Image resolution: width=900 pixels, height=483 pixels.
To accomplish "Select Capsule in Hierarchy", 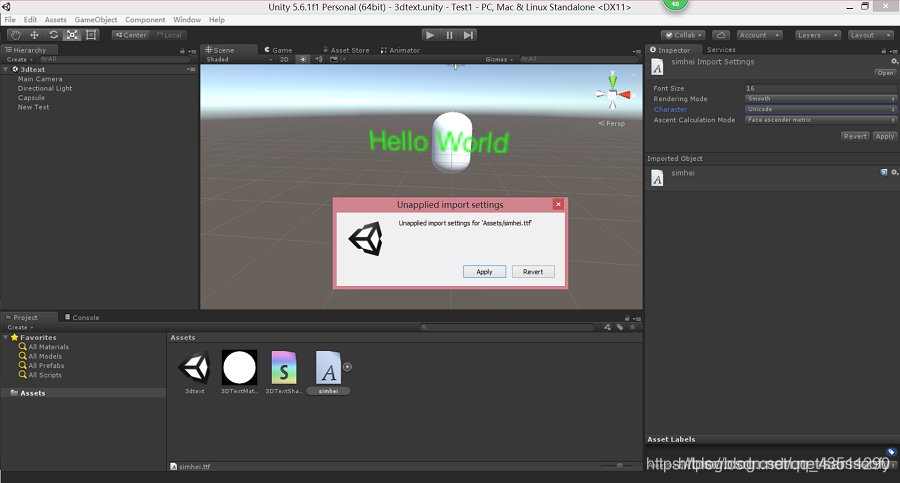I will [x=31, y=98].
